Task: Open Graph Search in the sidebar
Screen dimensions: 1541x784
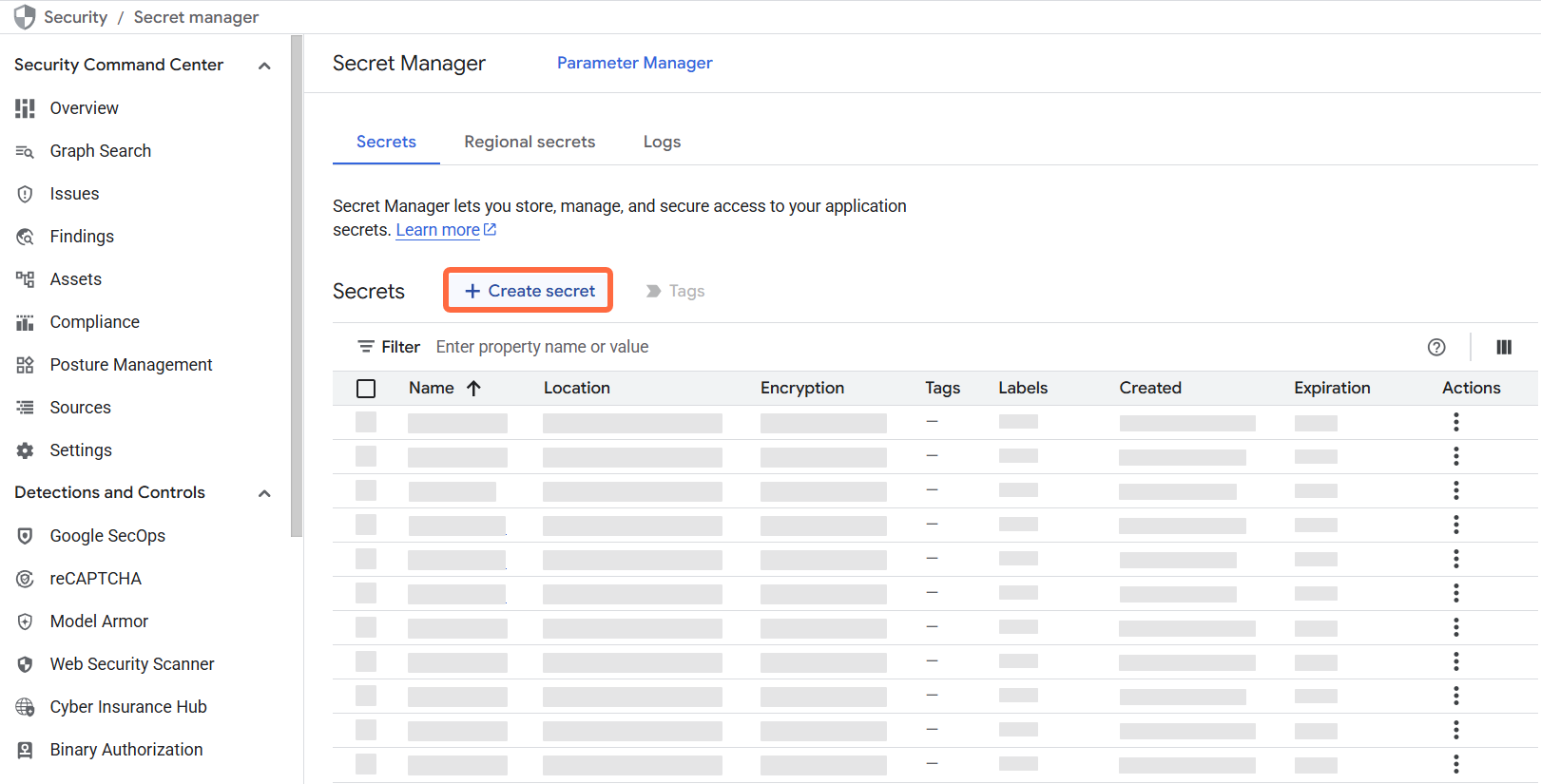Action: tap(101, 151)
